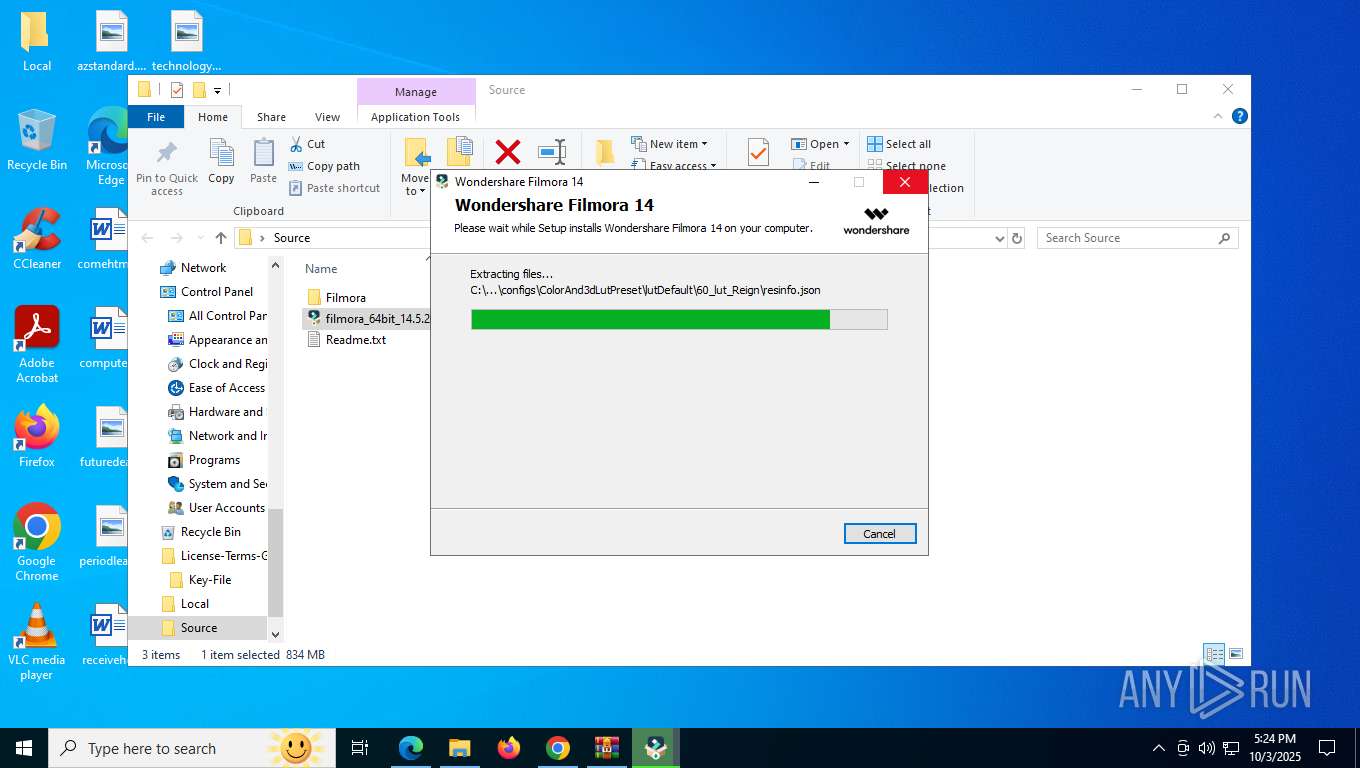Screen dimensions: 1360x768
Task: Click the New folder icon
Action: [604, 152]
